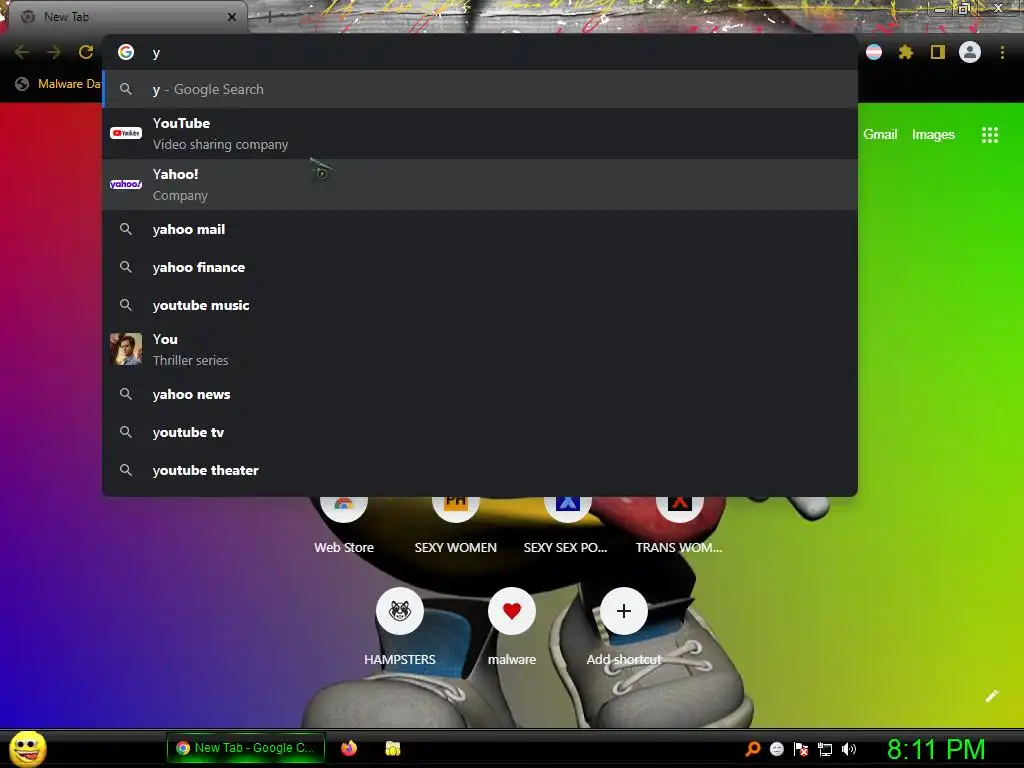Pick the 'yahoo mail' search suggestion
Image resolution: width=1024 pixels, height=768 pixels.
(x=479, y=229)
